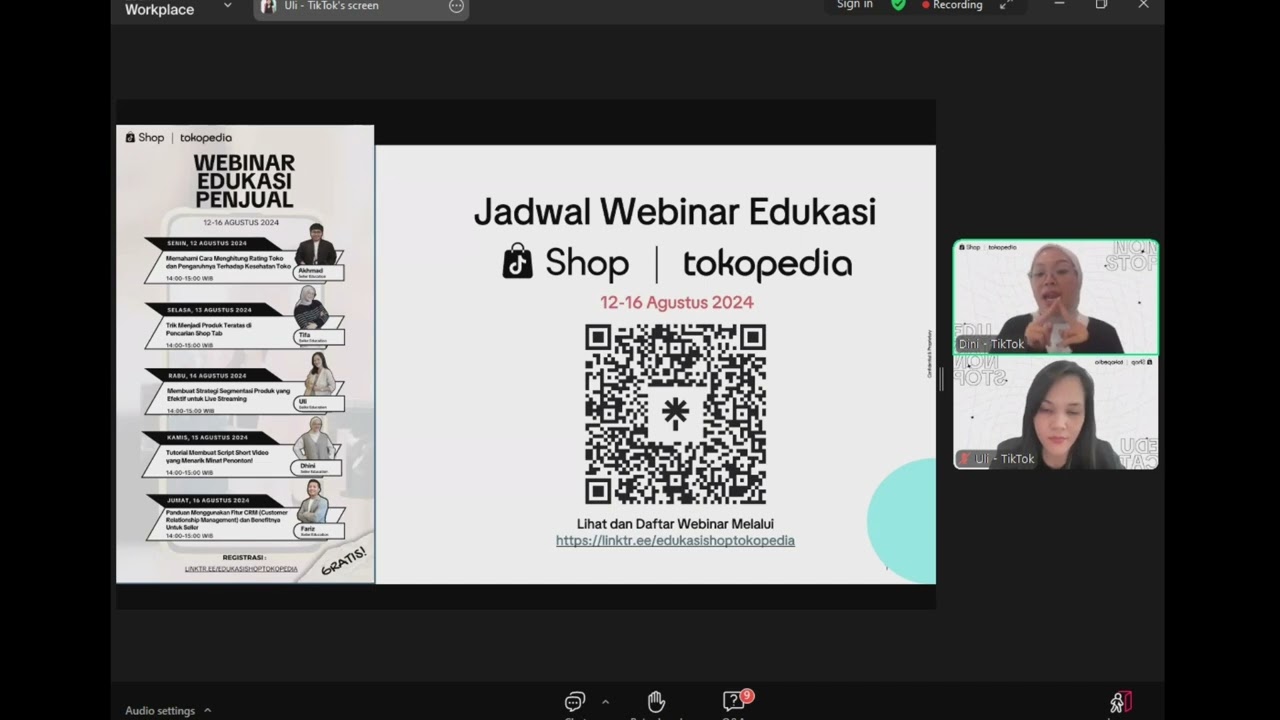The height and width of the screenshot is (720, 1280).
Task: Click the "GRATIS!" text on the poster
Action: click(344, 561)
